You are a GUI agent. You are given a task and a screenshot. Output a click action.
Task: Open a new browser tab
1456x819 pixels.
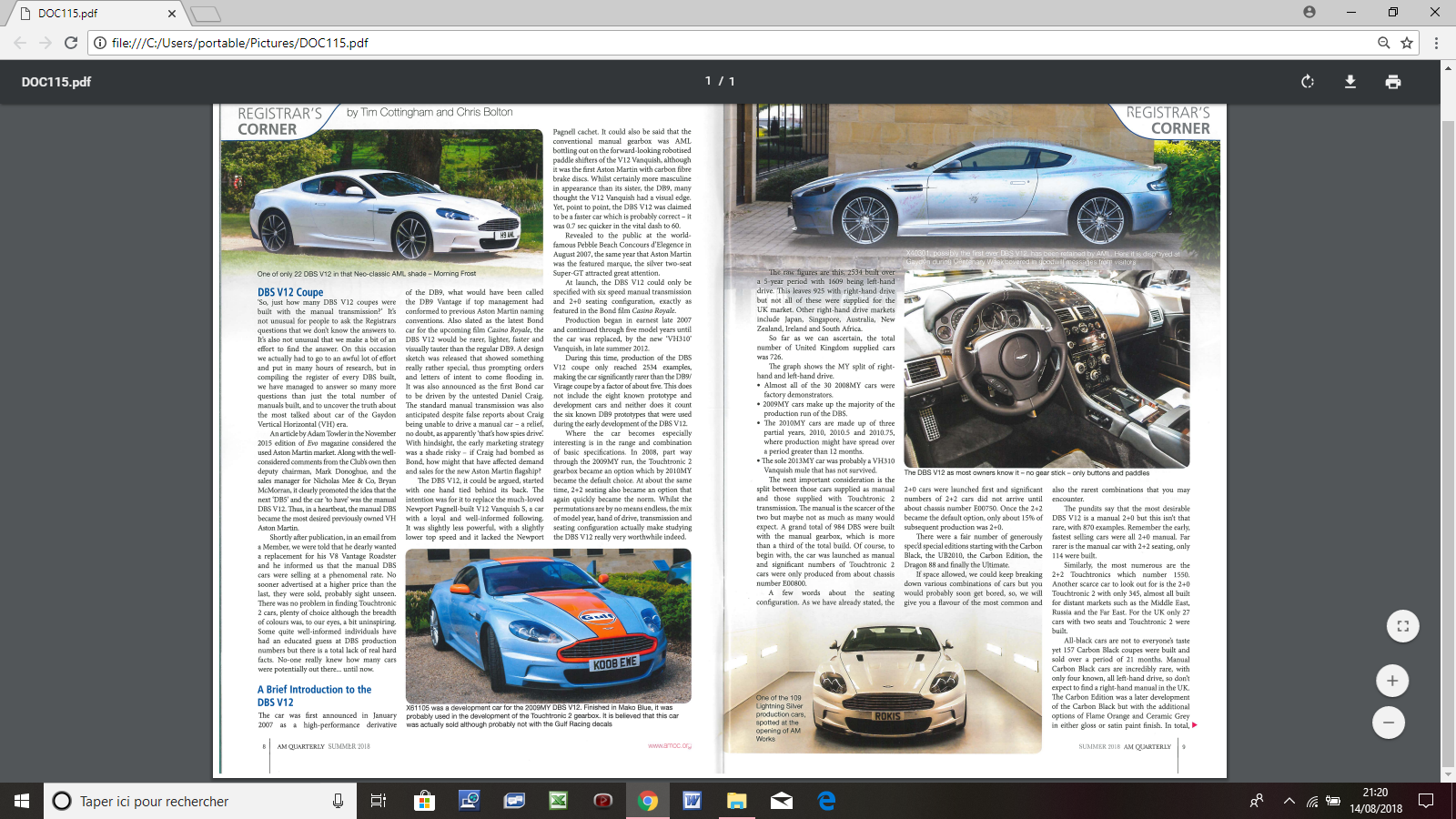(x=207, y=14)
